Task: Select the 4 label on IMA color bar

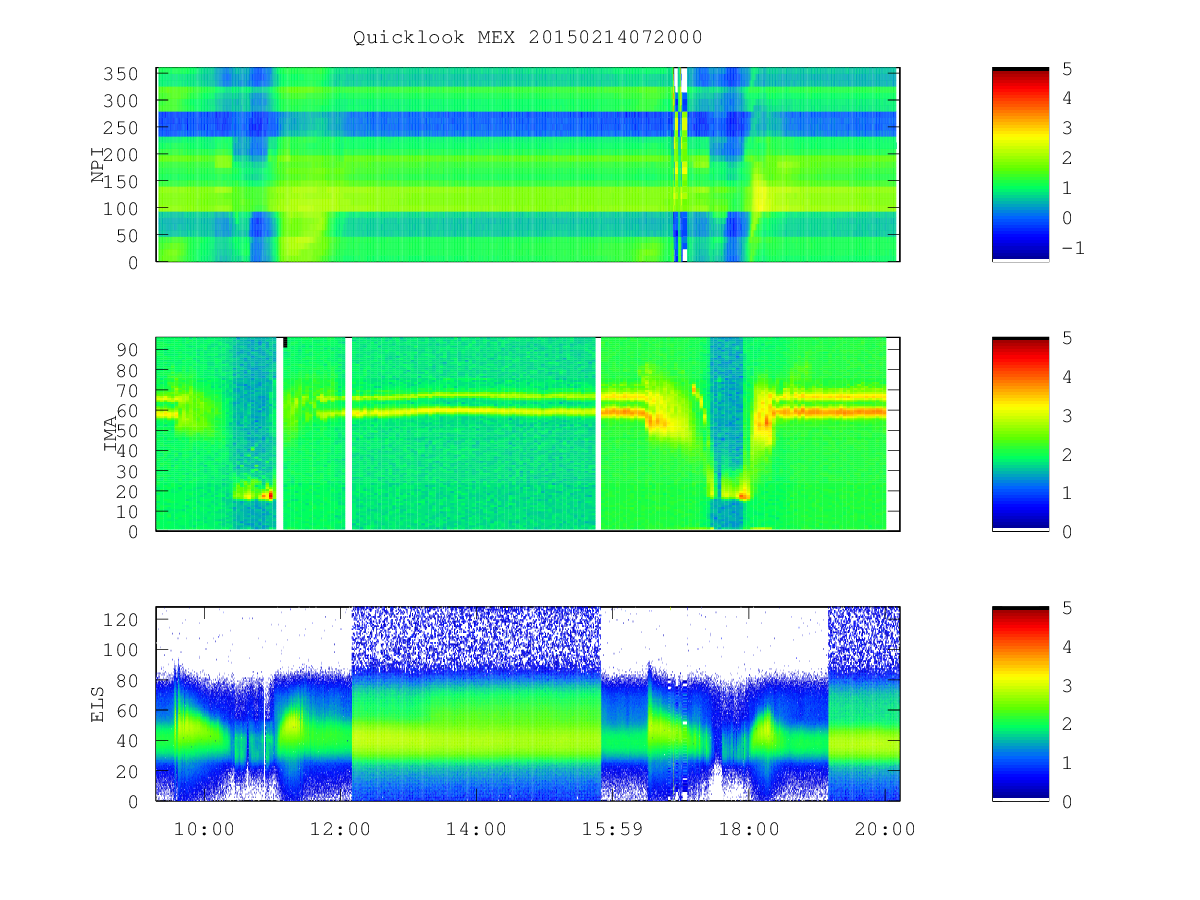Action: (1066, 376)
